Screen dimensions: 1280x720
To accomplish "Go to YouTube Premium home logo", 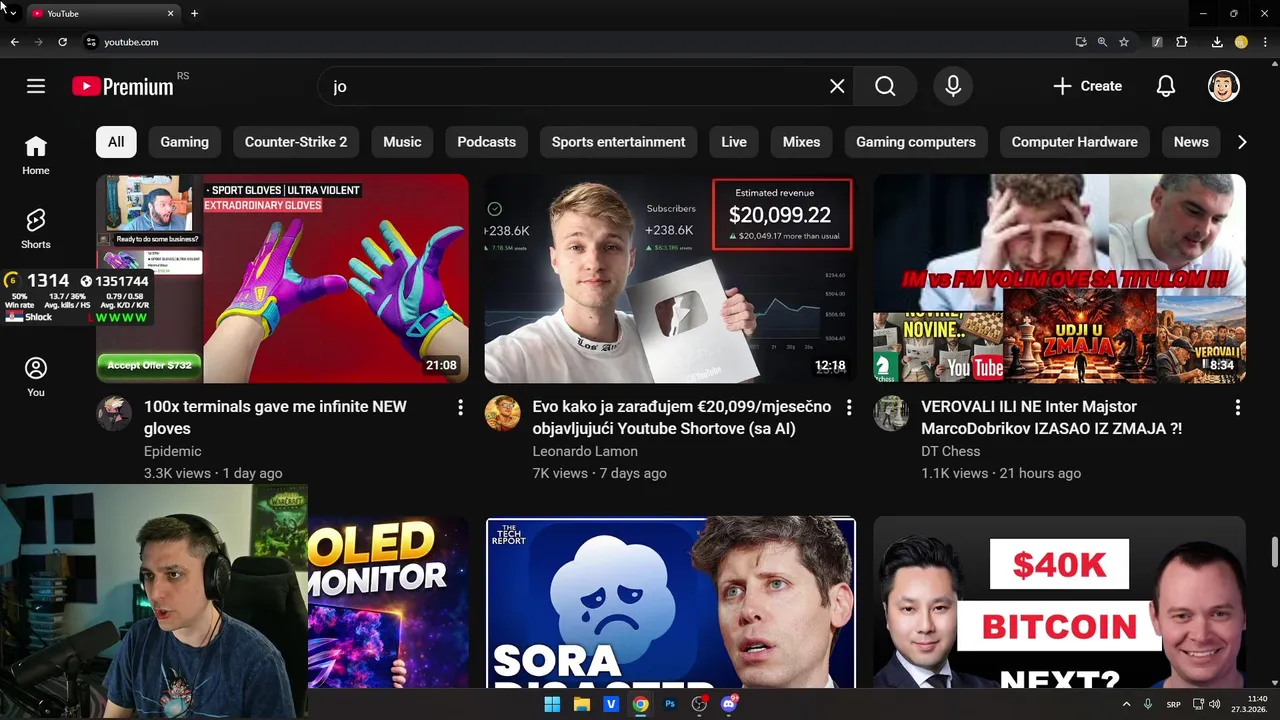I will [123, 87].
